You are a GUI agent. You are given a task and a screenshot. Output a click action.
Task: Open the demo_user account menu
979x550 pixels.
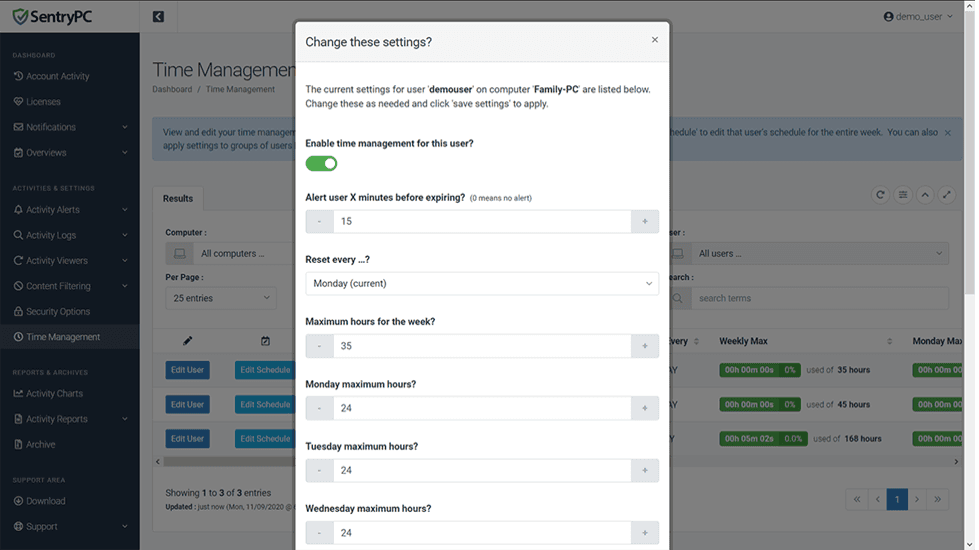918,17
